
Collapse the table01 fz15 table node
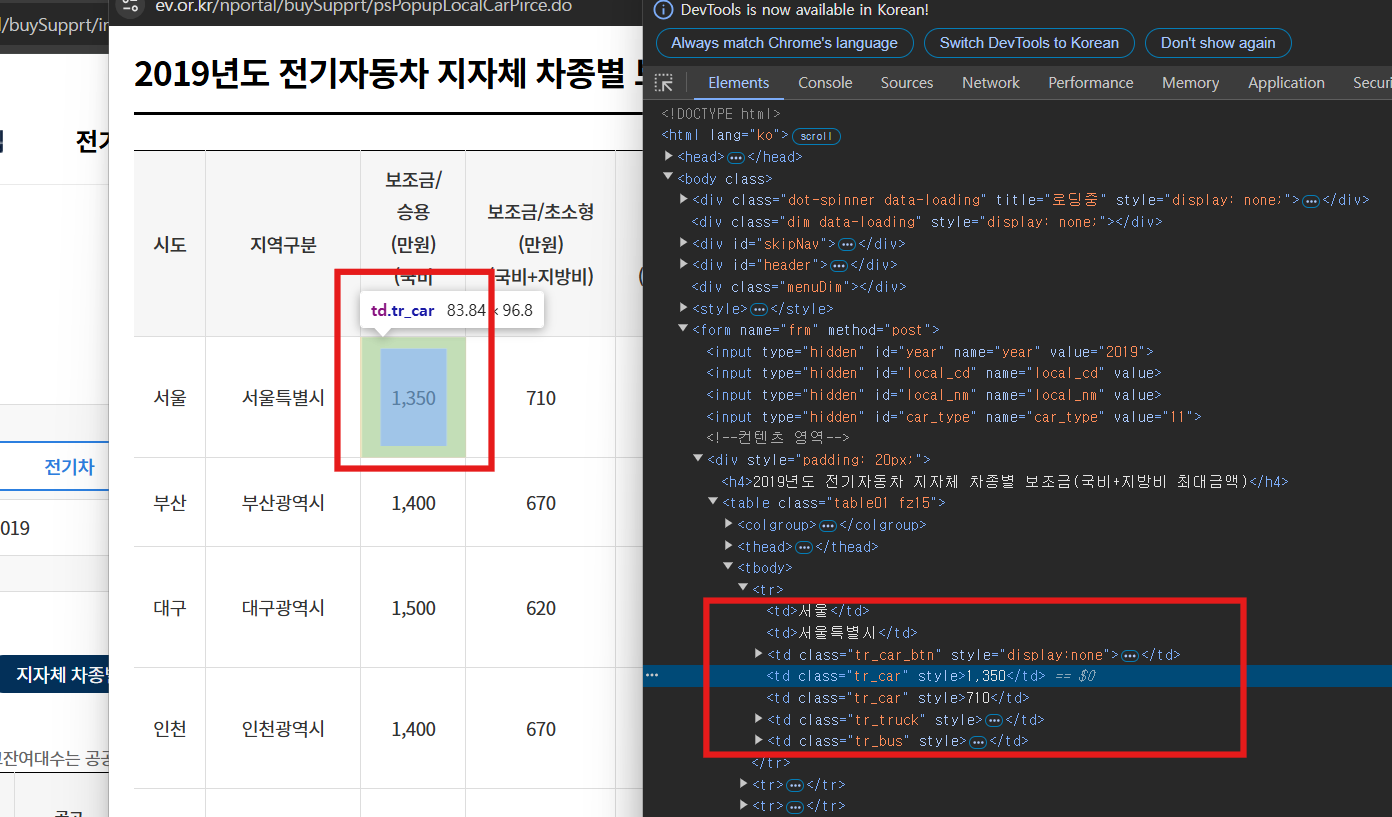point(714,502)
